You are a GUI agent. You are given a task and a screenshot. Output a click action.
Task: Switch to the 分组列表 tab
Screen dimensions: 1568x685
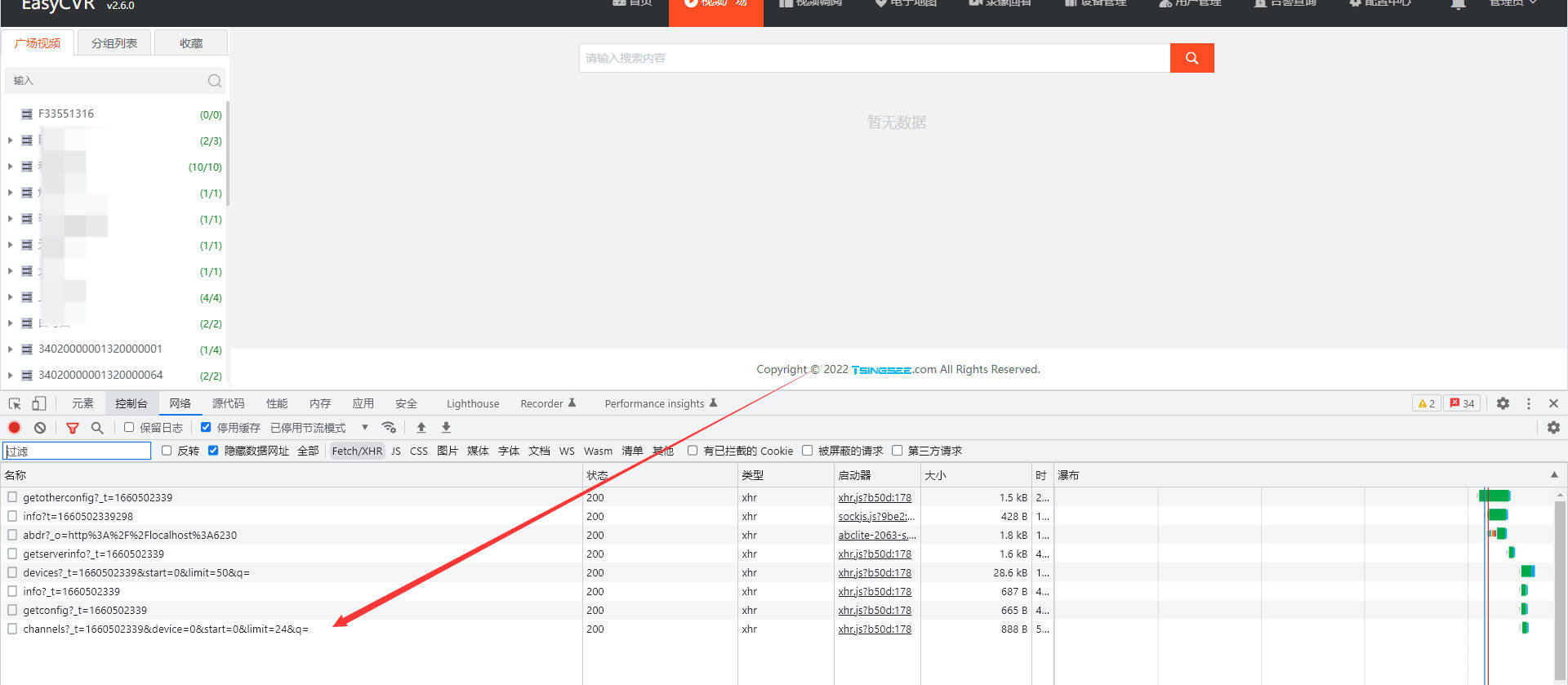(114, 43)
